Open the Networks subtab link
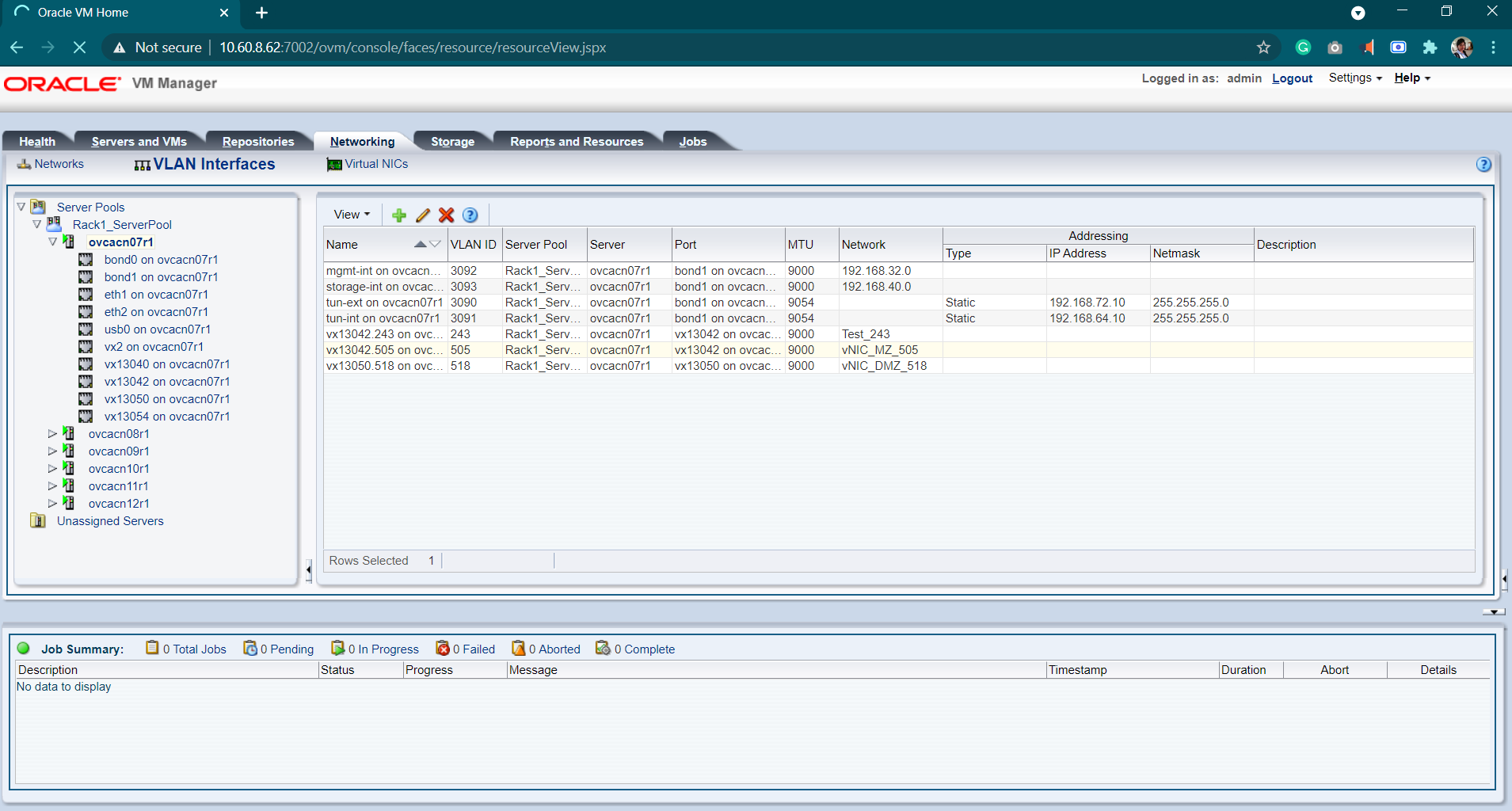1512x811 pixels. pos(59,164)
